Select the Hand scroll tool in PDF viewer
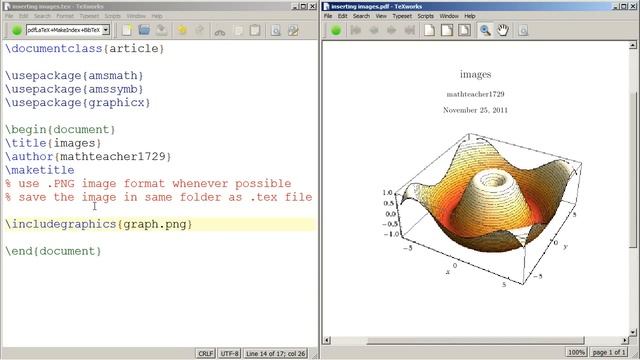This screenshot has height=360, width=640. coord(503,30)
